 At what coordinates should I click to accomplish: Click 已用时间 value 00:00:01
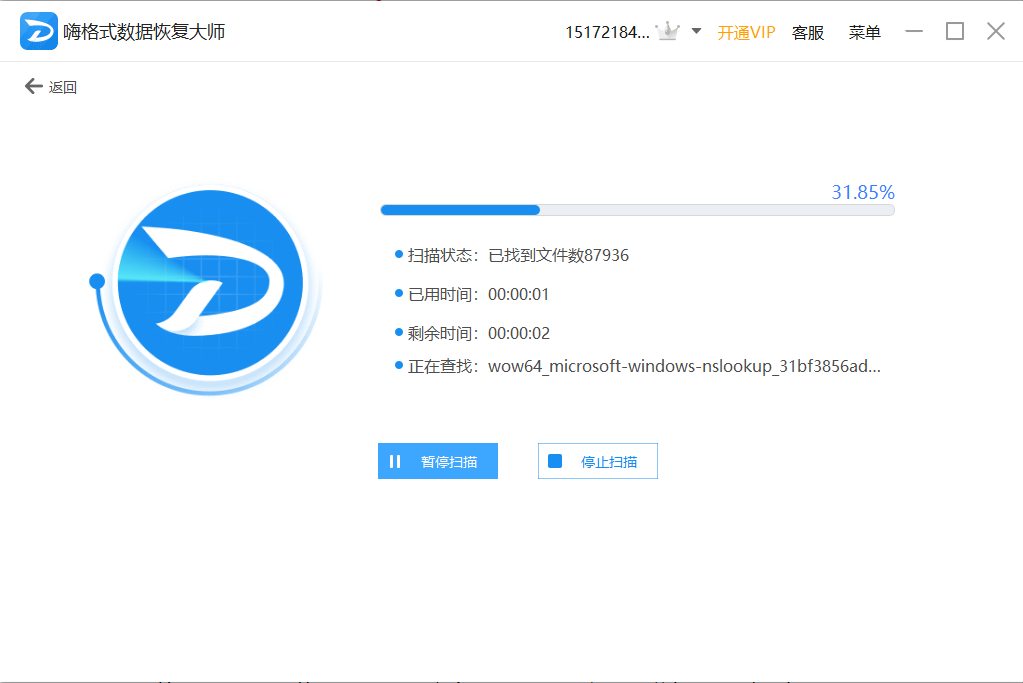point(518,294)
